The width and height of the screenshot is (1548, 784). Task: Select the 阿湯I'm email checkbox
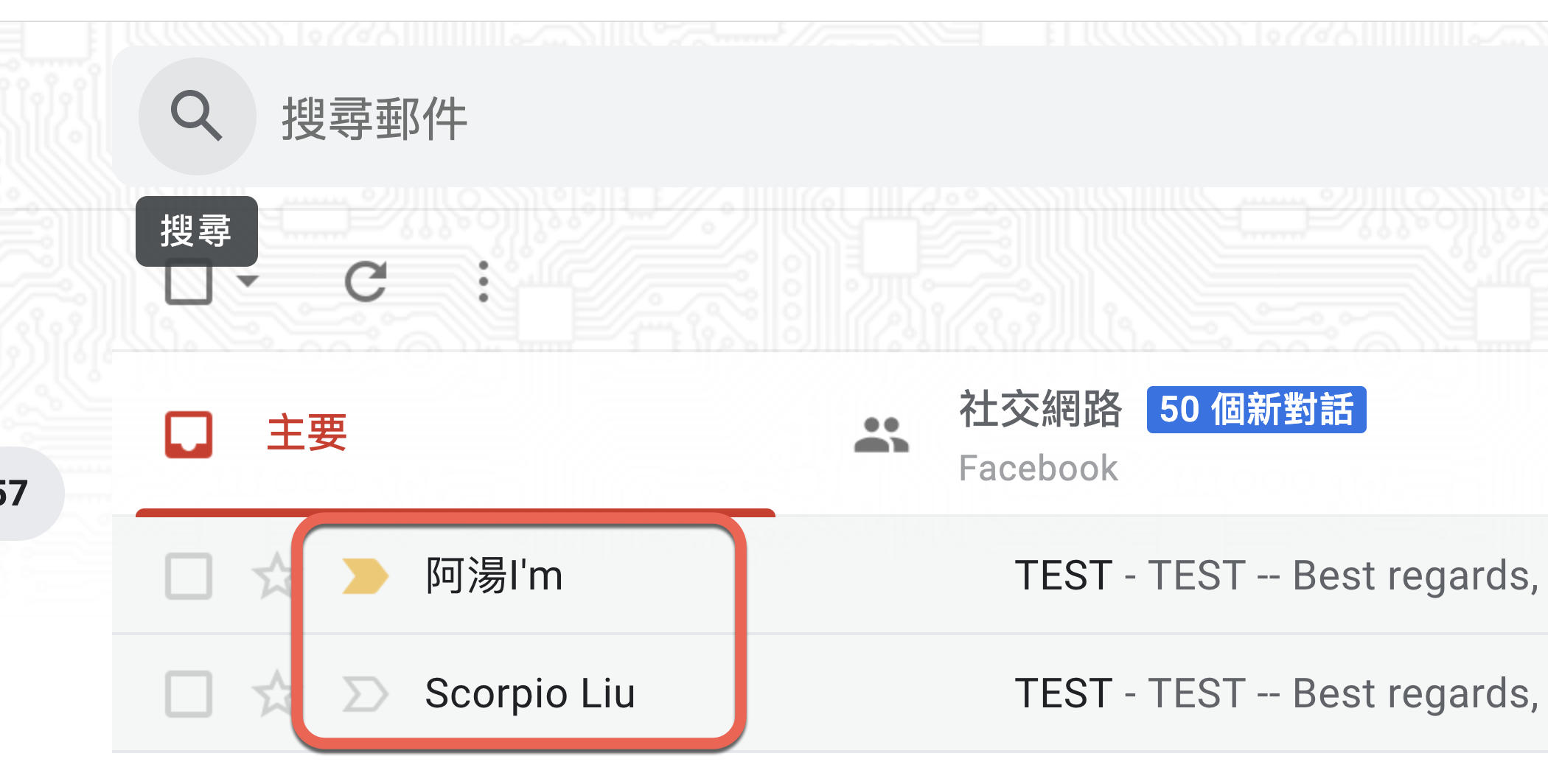click(189, 576)
